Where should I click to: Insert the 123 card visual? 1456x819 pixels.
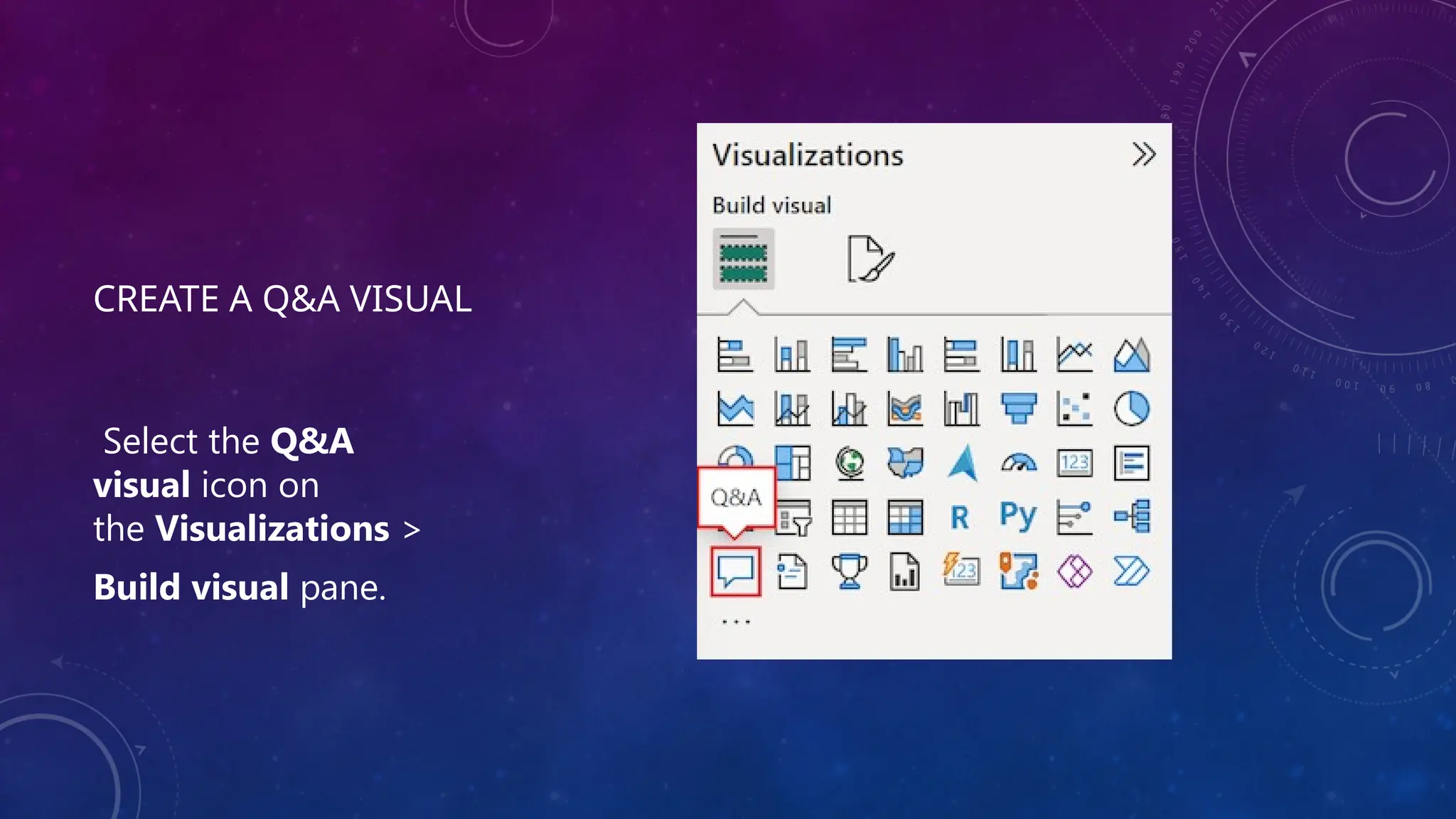coord(1074,463)
